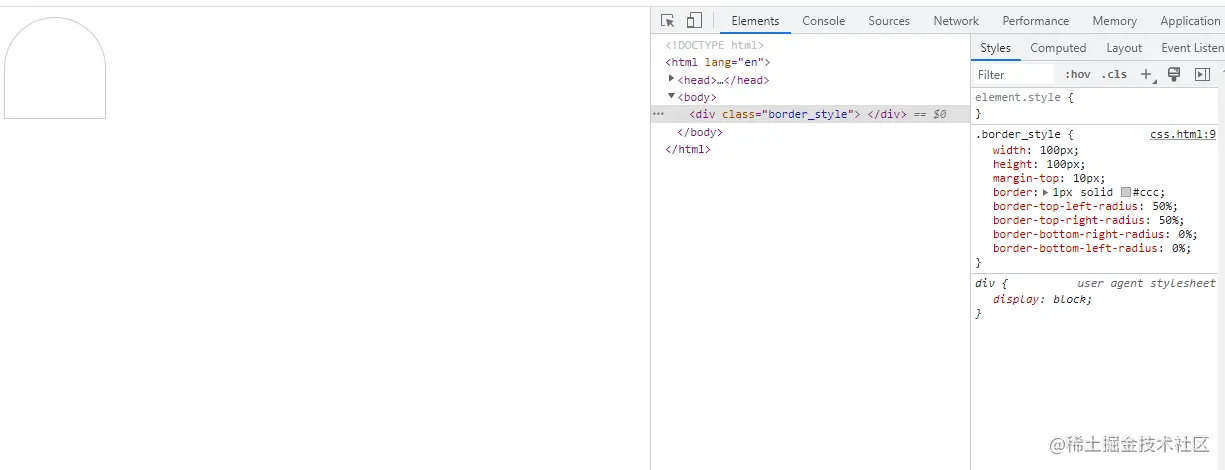Activate the inspect element picker icon
Image resolution: width=1225 pixels, height=470 pixels.
pos(668,20)
